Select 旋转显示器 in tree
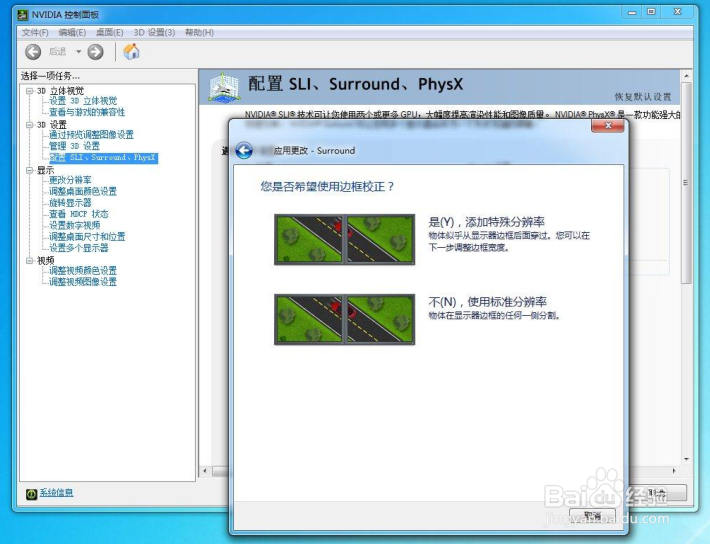 point(70,203)
